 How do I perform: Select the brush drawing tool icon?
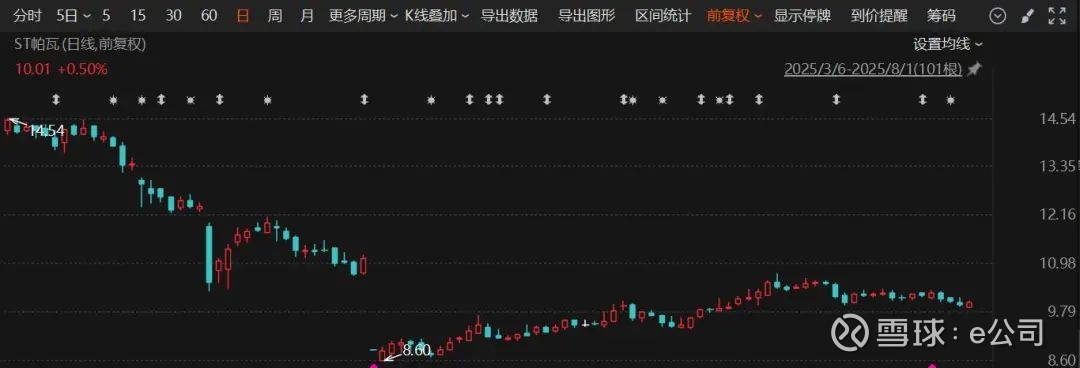pos(1027,16)
